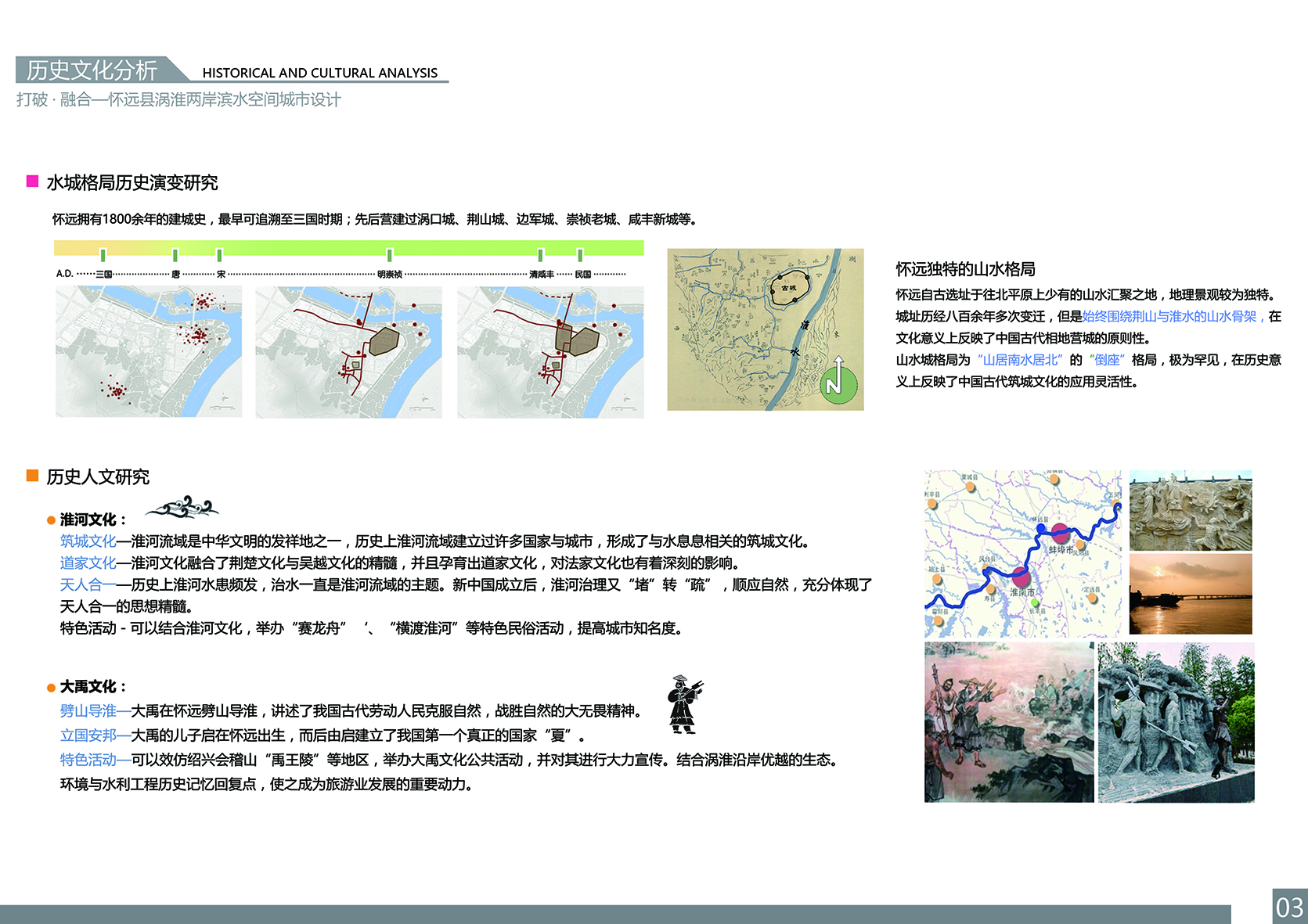Viewport: 1308px width, 924px height.
Task: Select the first map with red dot clusters
Action: pos(149,351)
